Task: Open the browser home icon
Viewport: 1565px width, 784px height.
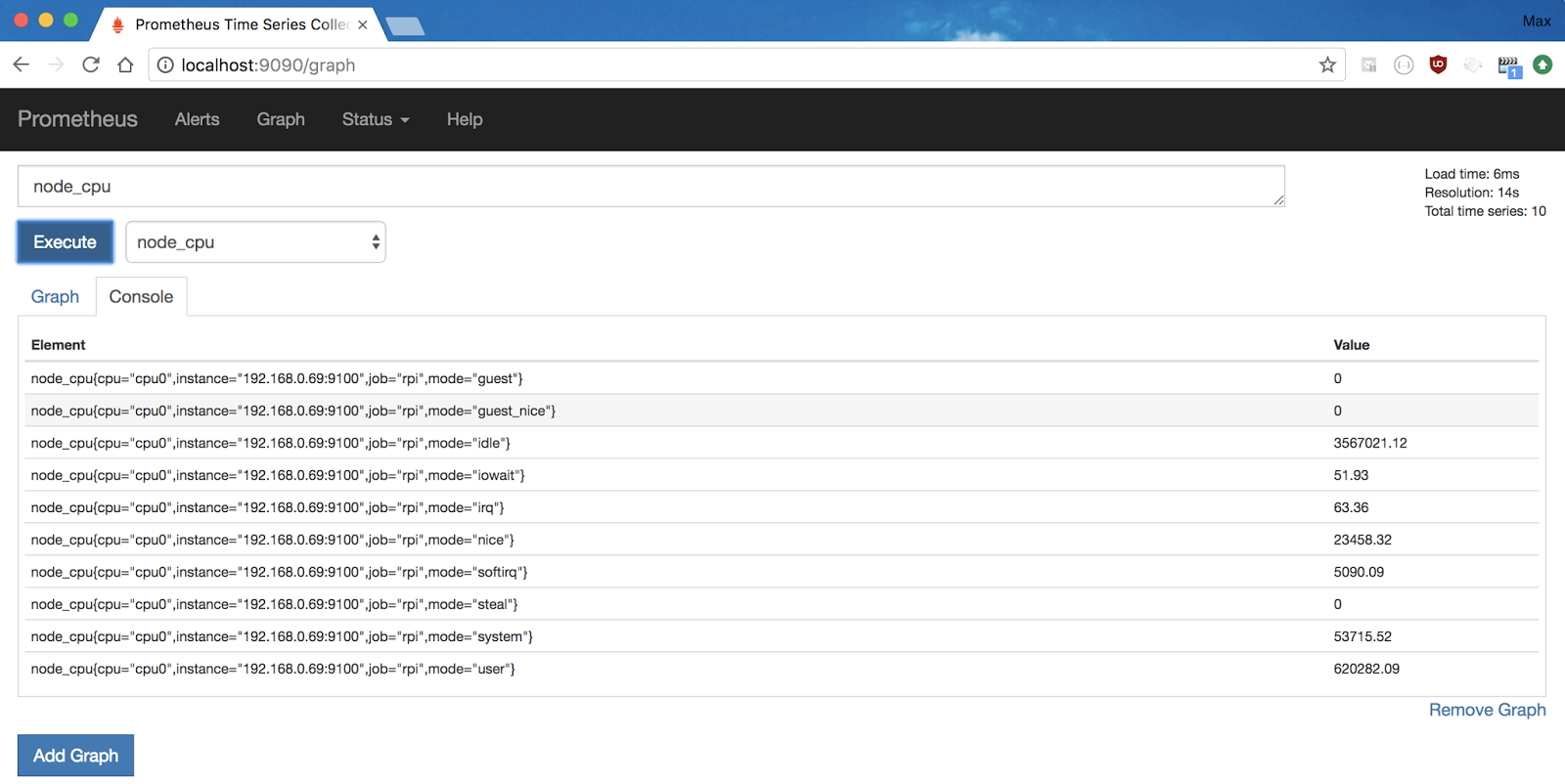Action: point(125,65)
